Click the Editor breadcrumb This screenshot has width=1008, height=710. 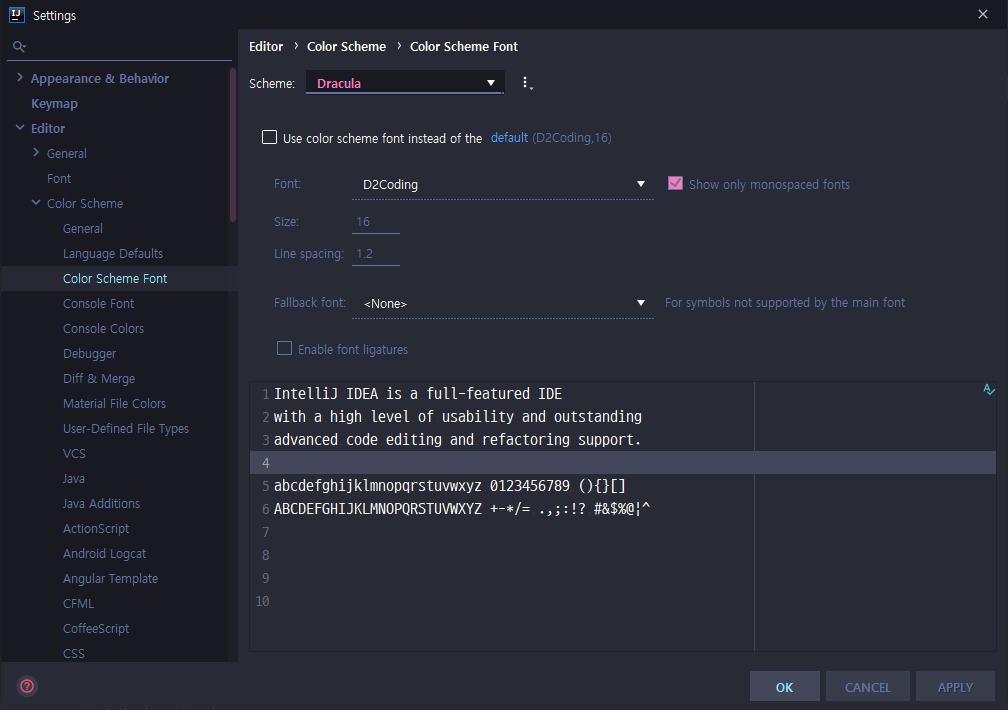[x=266, y=46]
